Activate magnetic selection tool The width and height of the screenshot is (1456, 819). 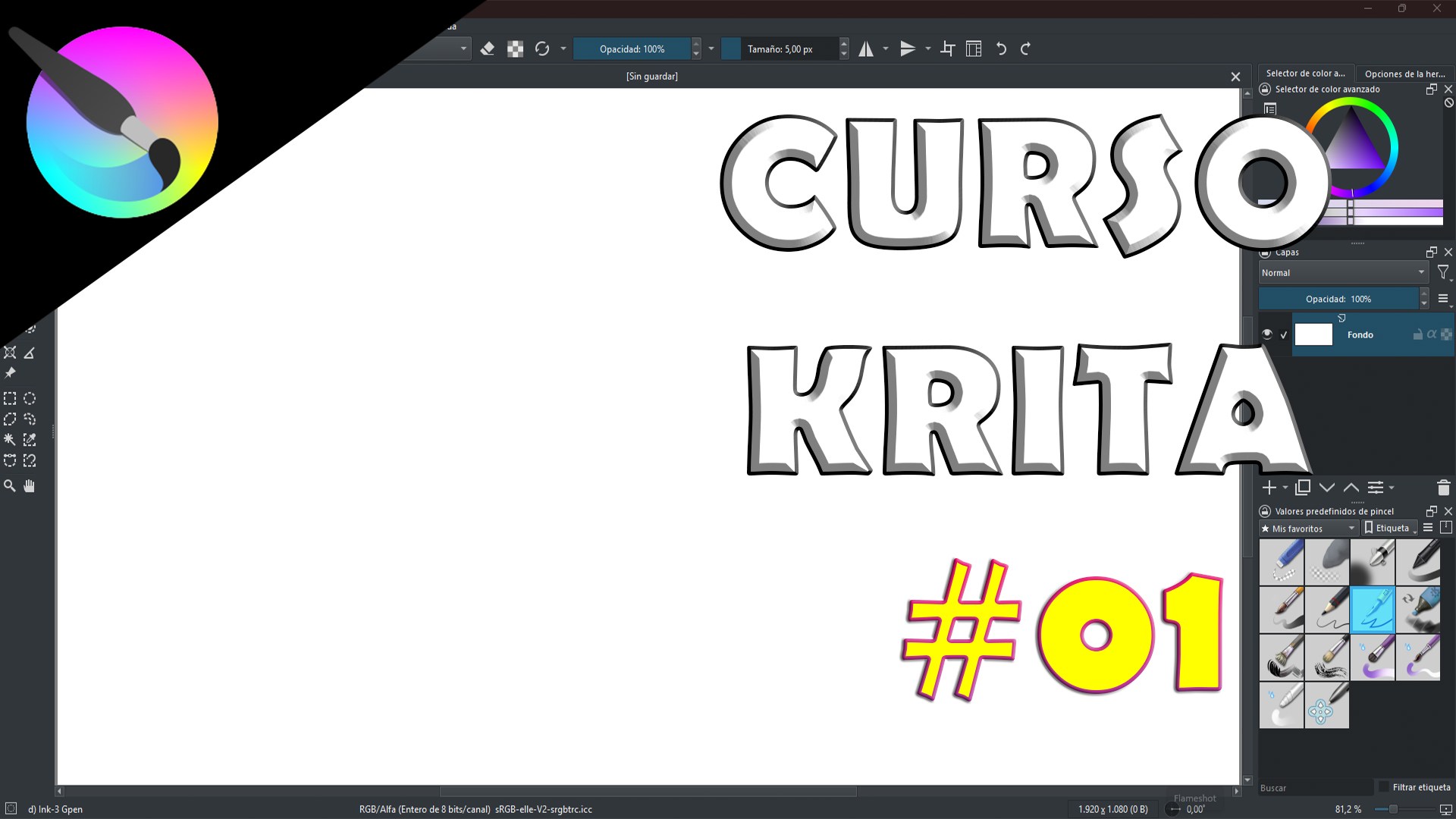click(30, 460)
